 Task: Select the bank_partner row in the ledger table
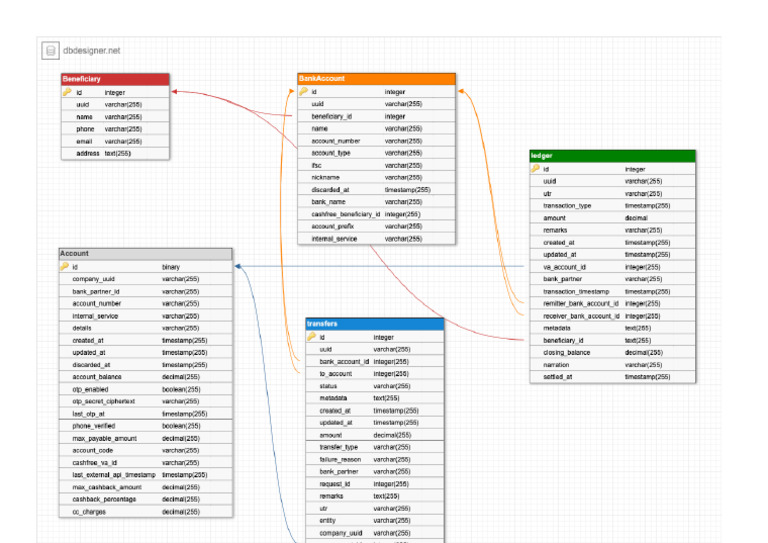pyautogui.click(x=612, y=279)
